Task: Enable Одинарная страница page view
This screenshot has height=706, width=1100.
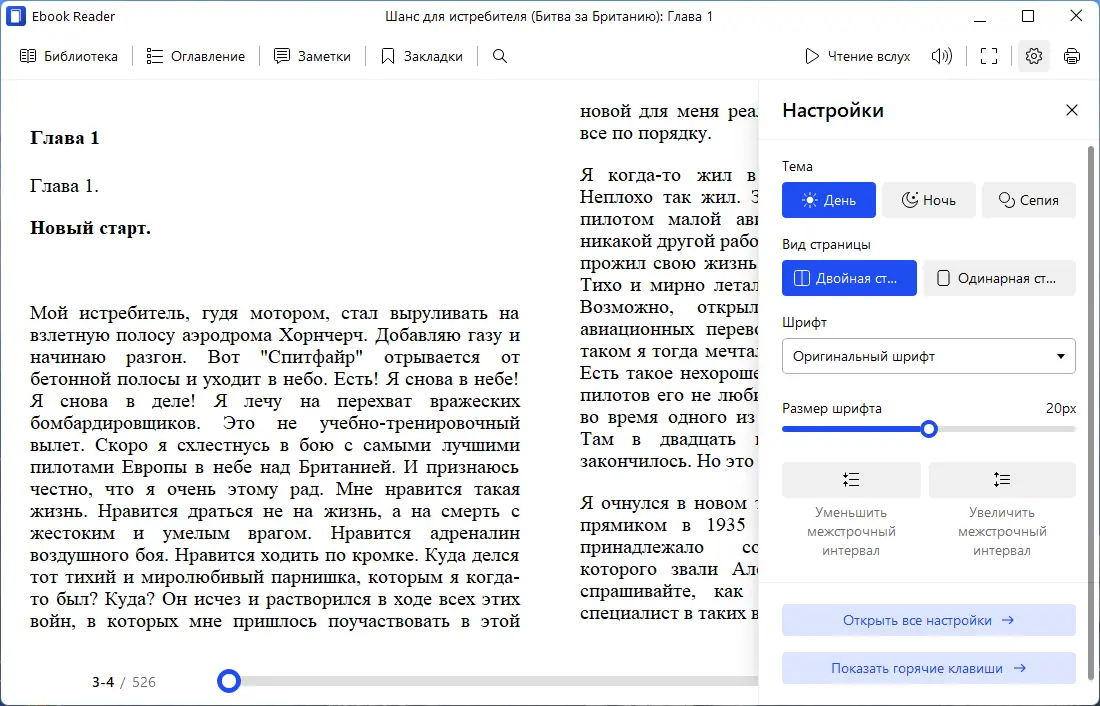Action: 999,278
